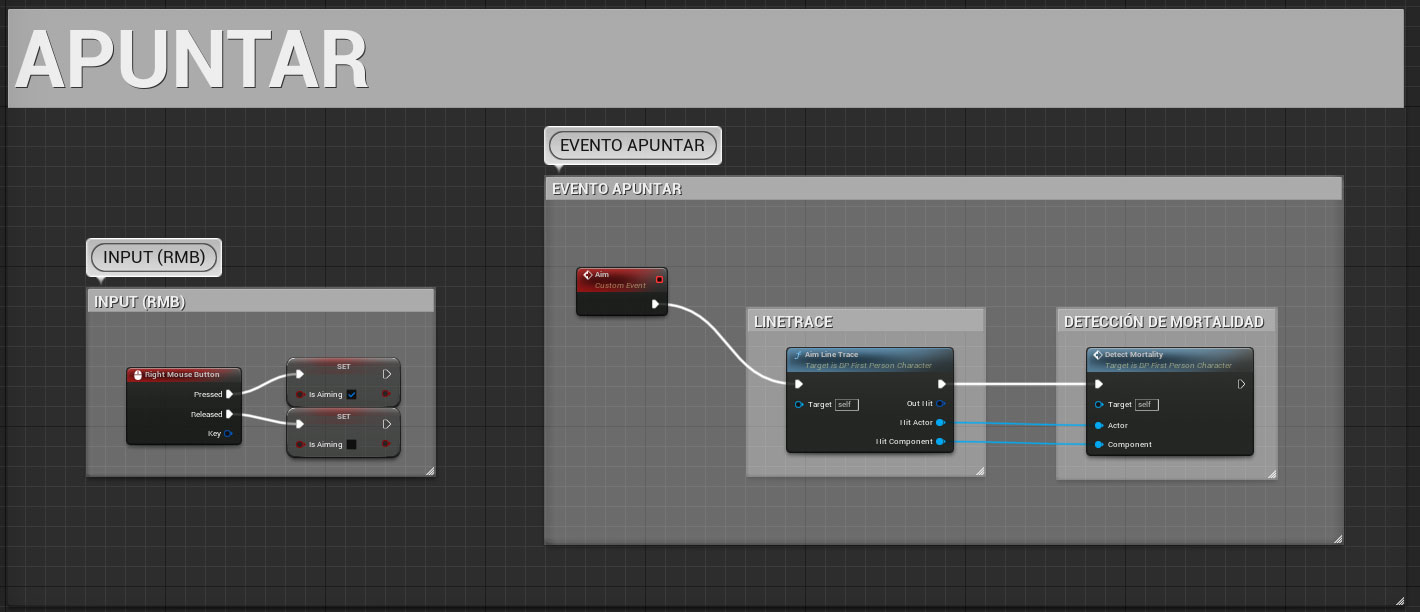Click the Actor input pin on Detect Mortality
This screenshot has height=612, width=1420.
pyautogui.click(x=1099, y=425)
